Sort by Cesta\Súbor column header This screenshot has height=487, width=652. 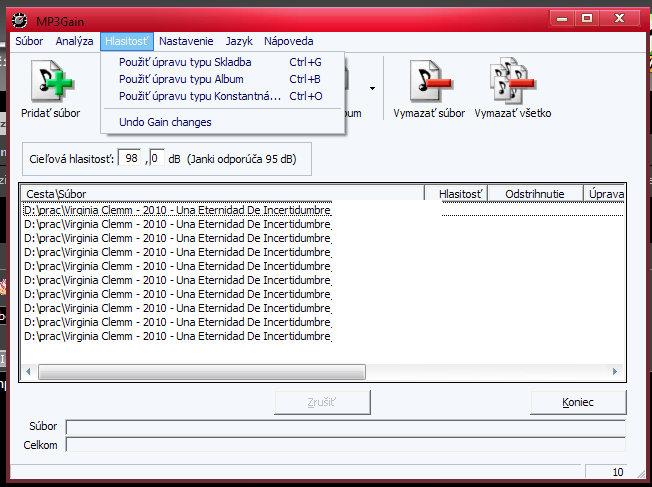pos(222,194)
